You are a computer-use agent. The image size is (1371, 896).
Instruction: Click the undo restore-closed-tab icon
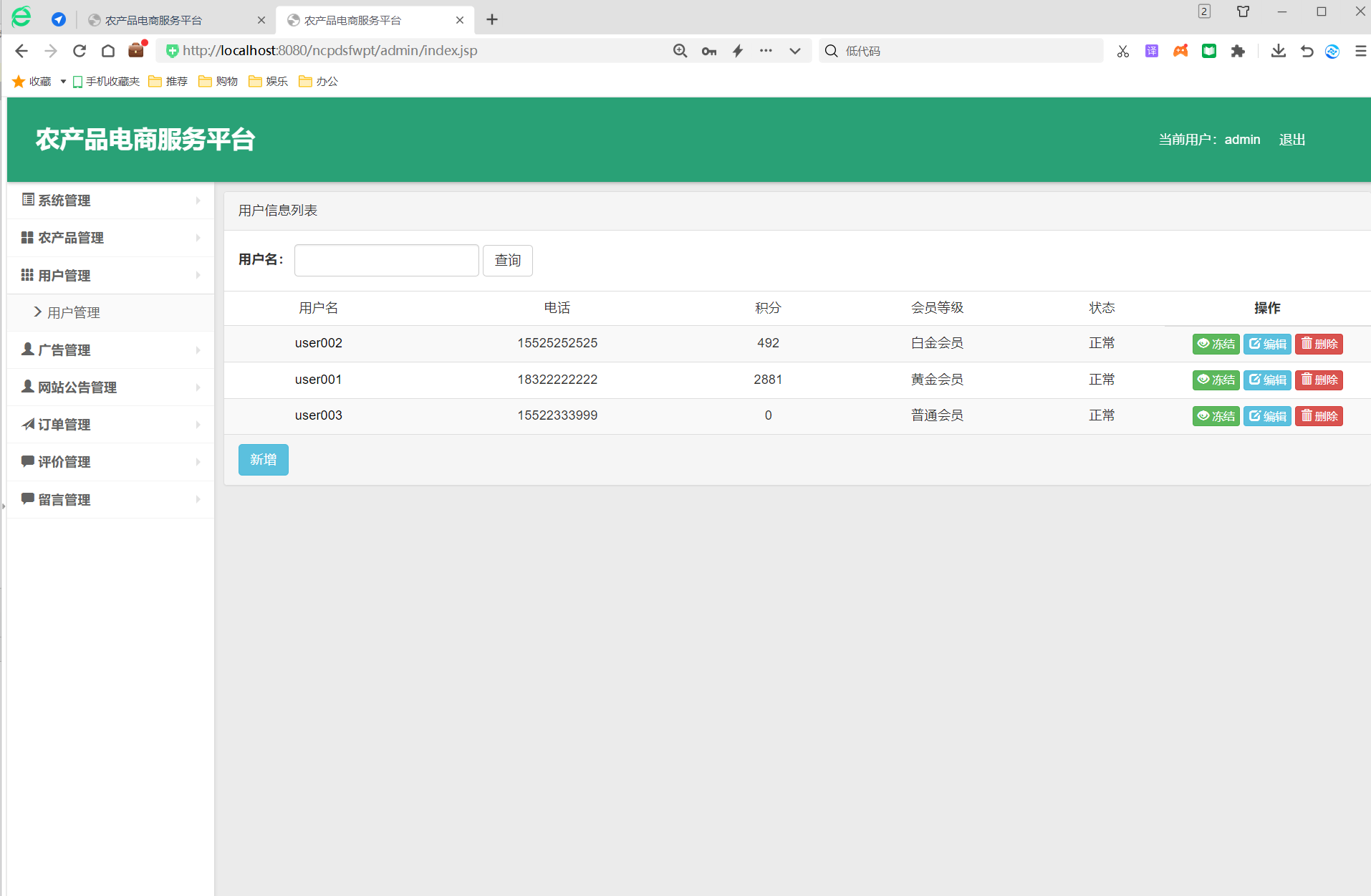1307,51
